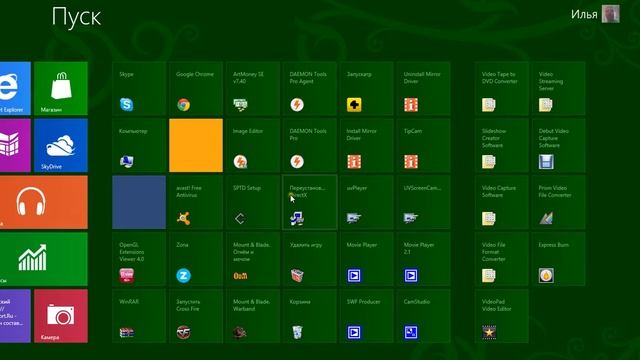Open Video Tape to DVD Converter tile
Screen dimensions: 640x360
(502, 89)
